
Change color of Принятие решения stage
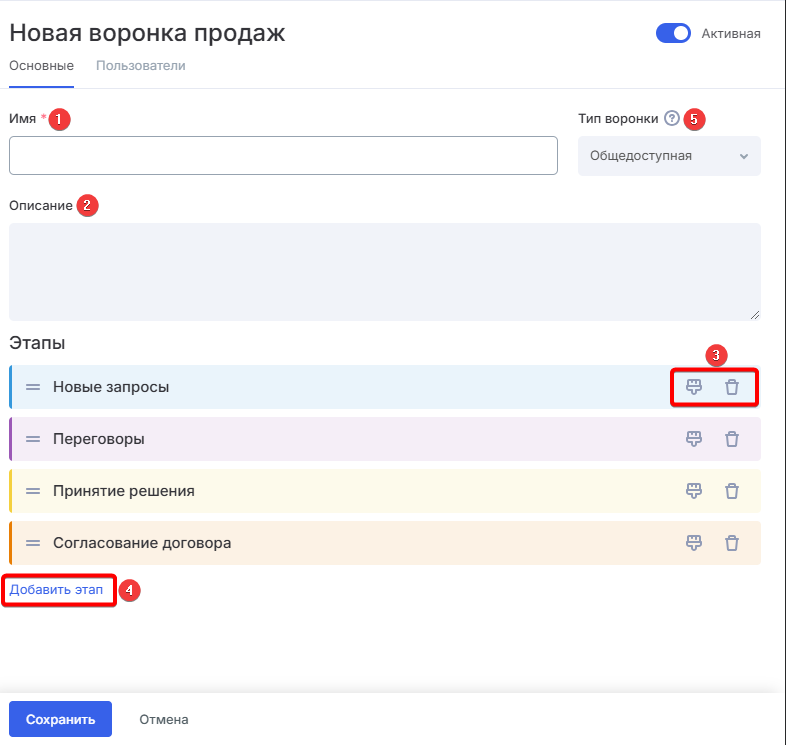[x=694, y=491]
